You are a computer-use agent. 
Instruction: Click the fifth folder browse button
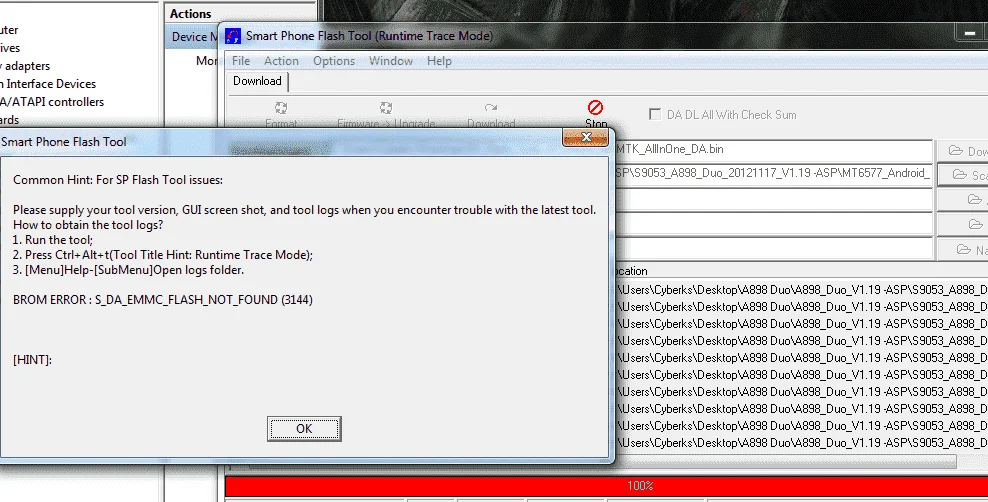[962, 249]
